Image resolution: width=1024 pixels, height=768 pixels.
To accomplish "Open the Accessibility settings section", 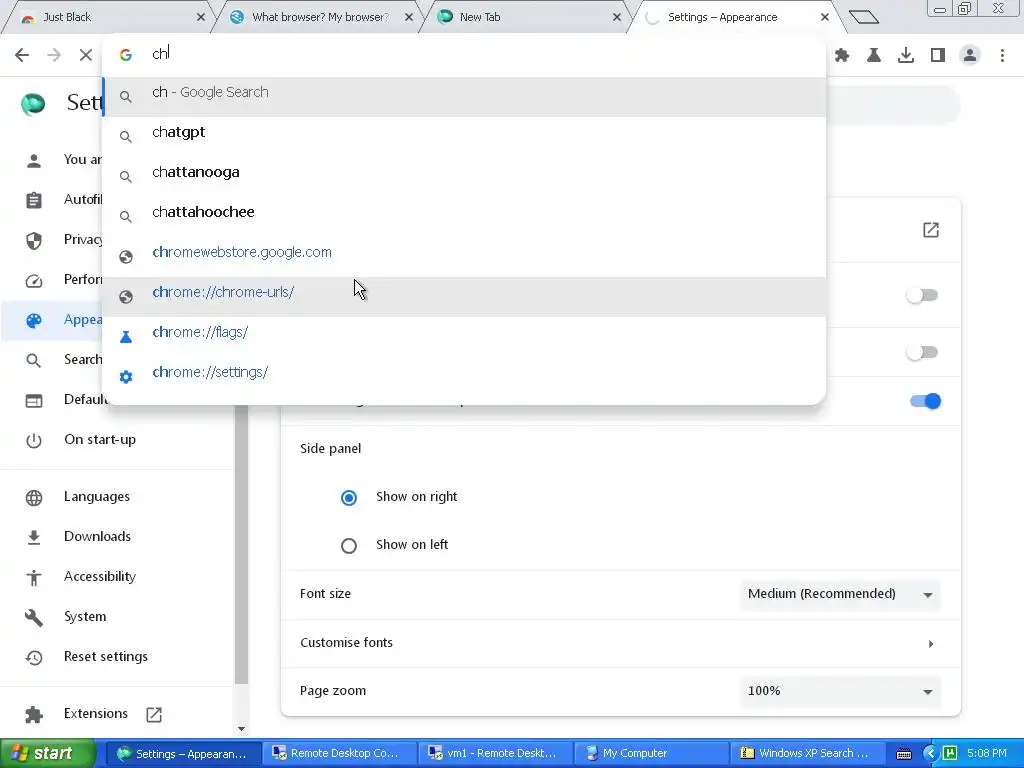I will pos(100,577).
